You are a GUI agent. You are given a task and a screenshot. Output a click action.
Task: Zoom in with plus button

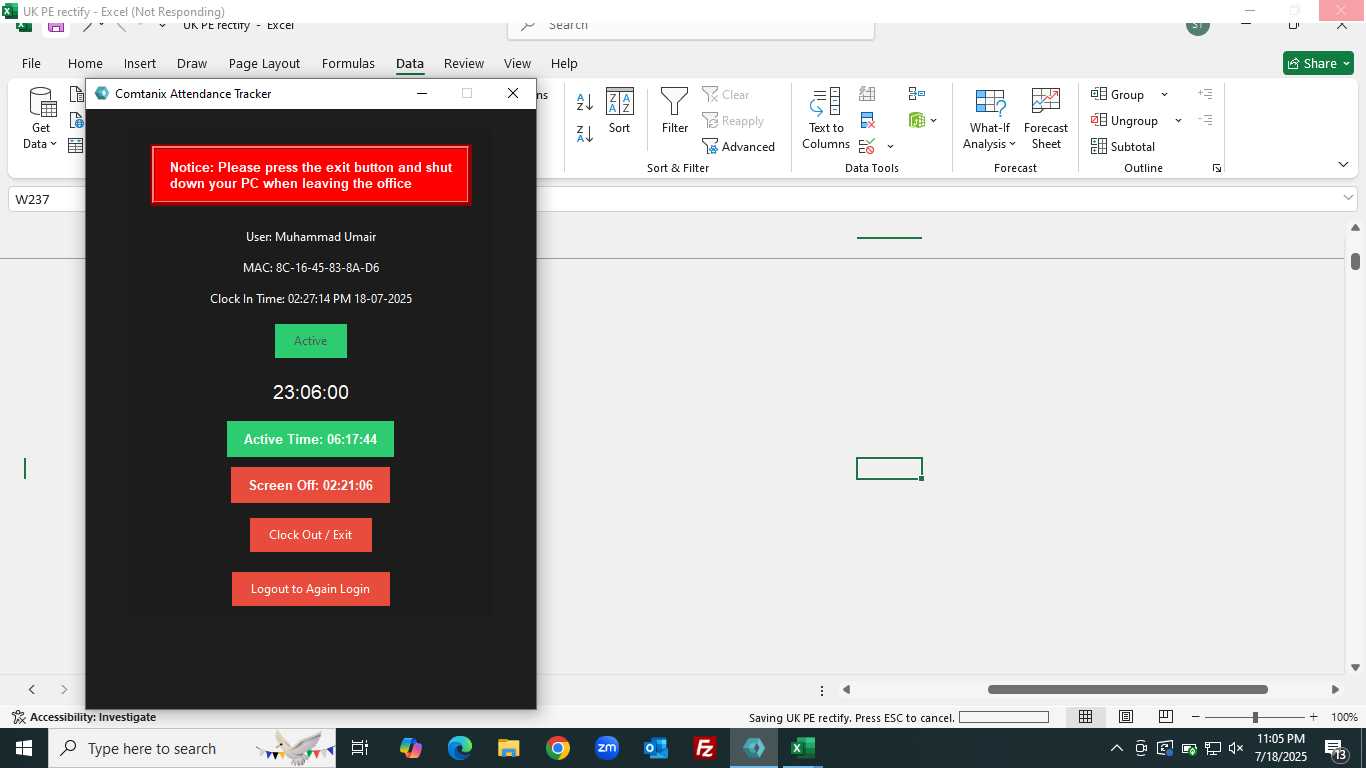1313,717
